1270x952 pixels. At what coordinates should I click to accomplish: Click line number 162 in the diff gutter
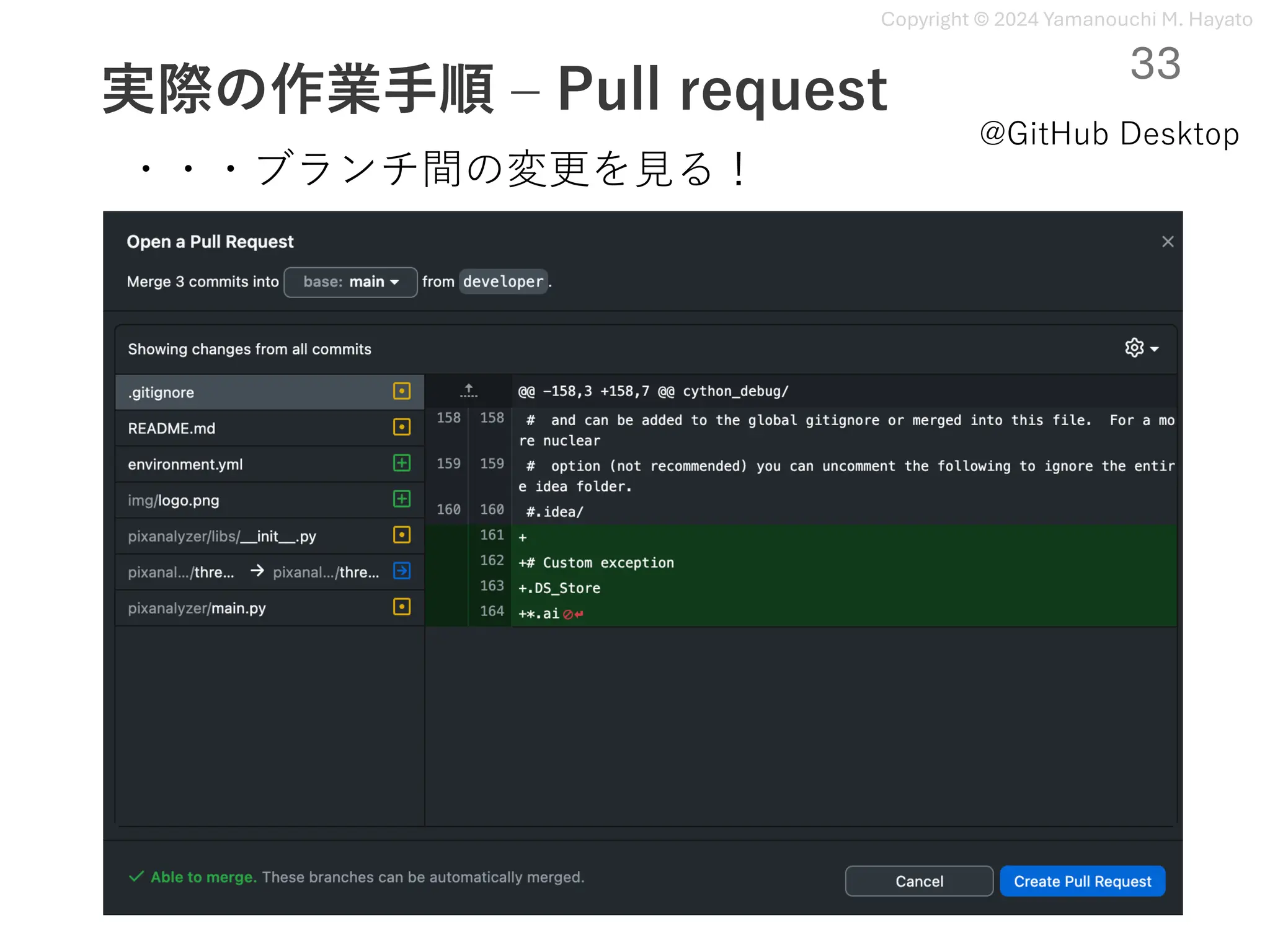[492, 560]
